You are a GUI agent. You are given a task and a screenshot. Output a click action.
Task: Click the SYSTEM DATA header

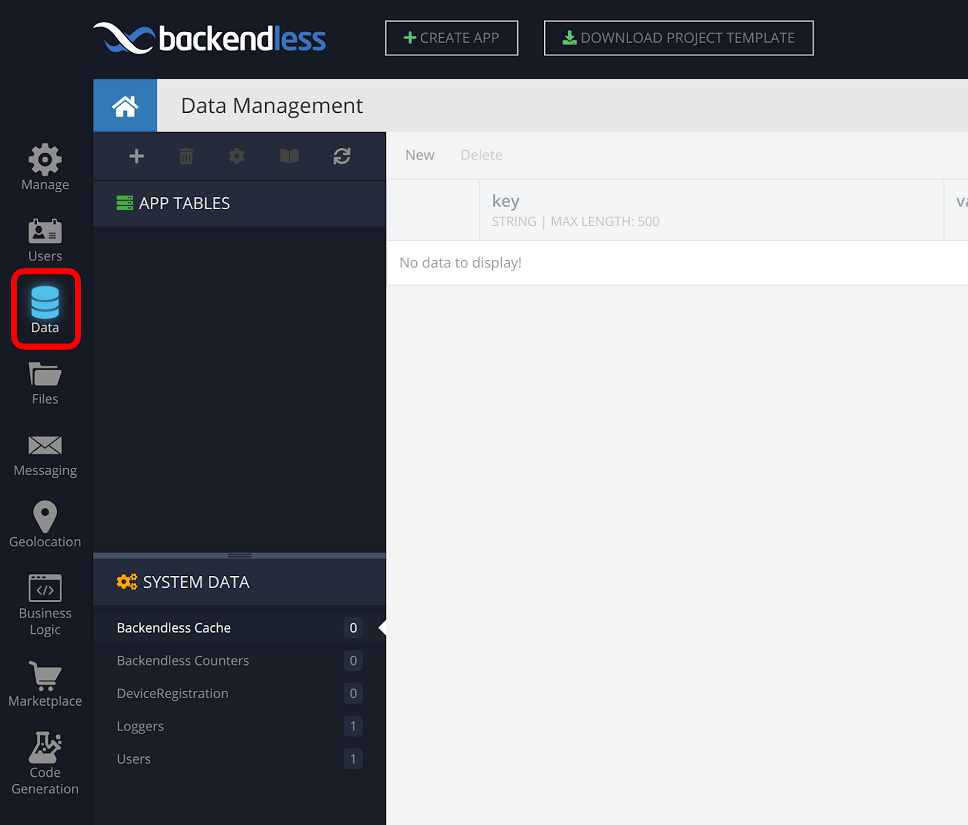coord(240,582)
